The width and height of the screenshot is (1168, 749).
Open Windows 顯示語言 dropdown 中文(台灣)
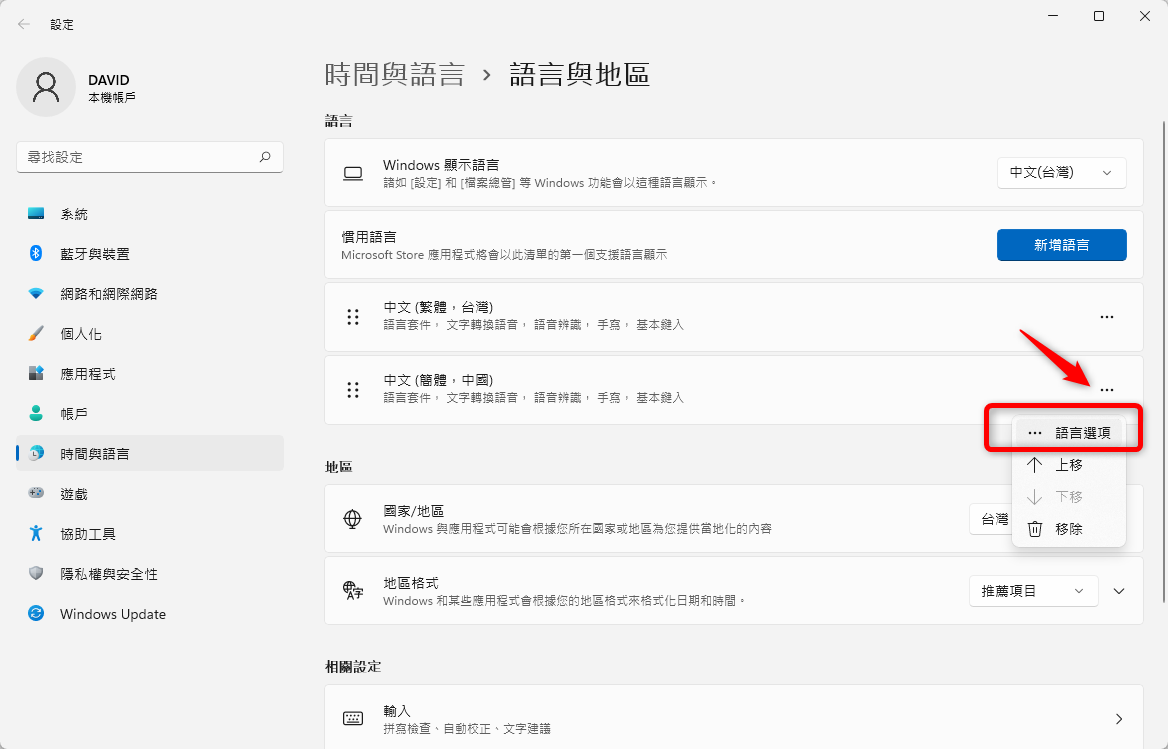1061,173
